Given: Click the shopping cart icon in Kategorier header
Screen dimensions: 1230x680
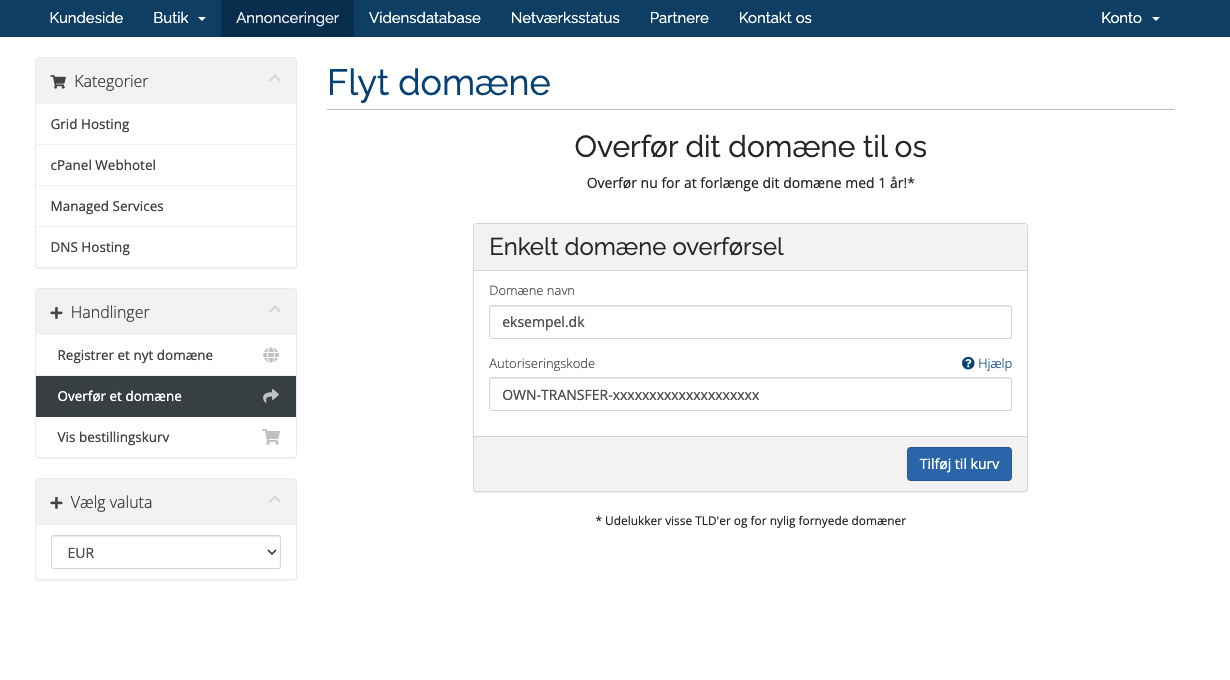Looking at the screenshot, I should click(x=58, y=81).
